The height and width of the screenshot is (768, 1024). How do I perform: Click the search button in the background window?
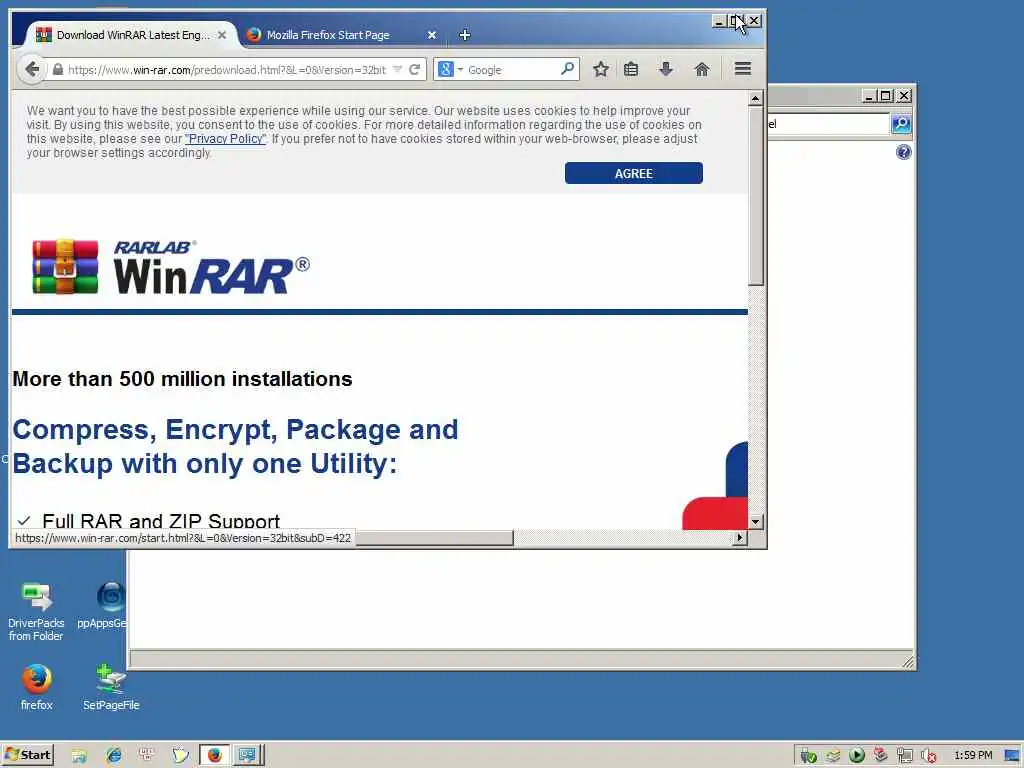point(901,123)
